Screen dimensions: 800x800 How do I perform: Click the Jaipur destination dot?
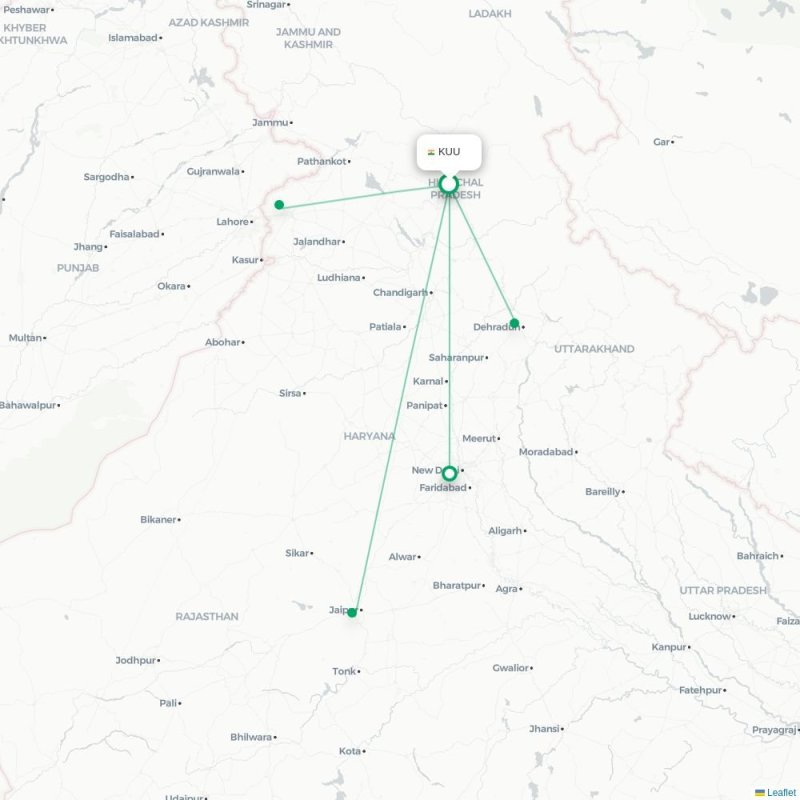pyautogui.click(x=352, y=613)
